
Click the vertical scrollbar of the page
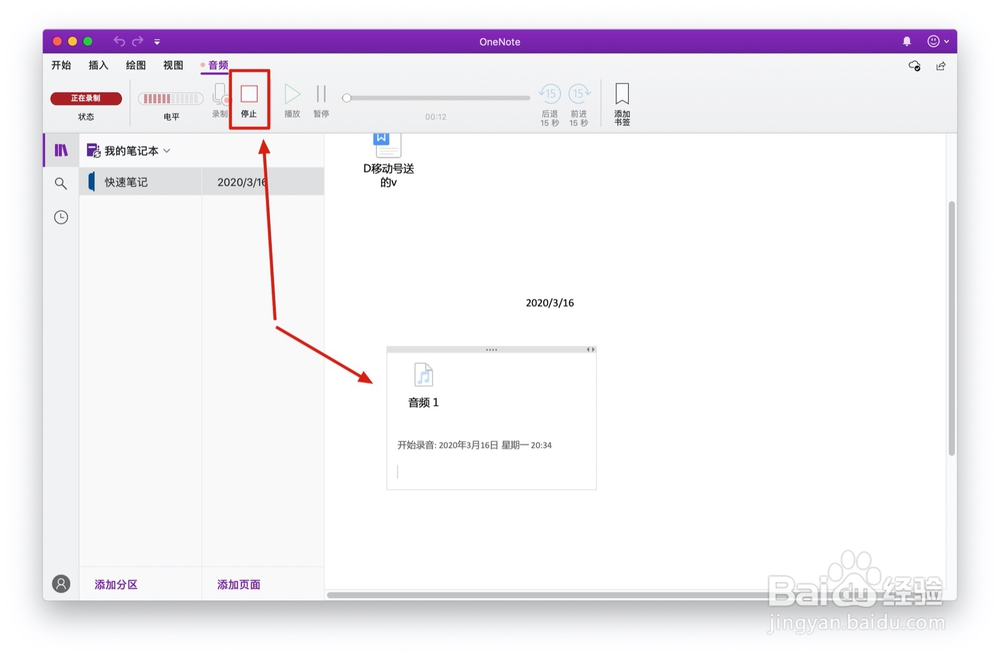952,328
